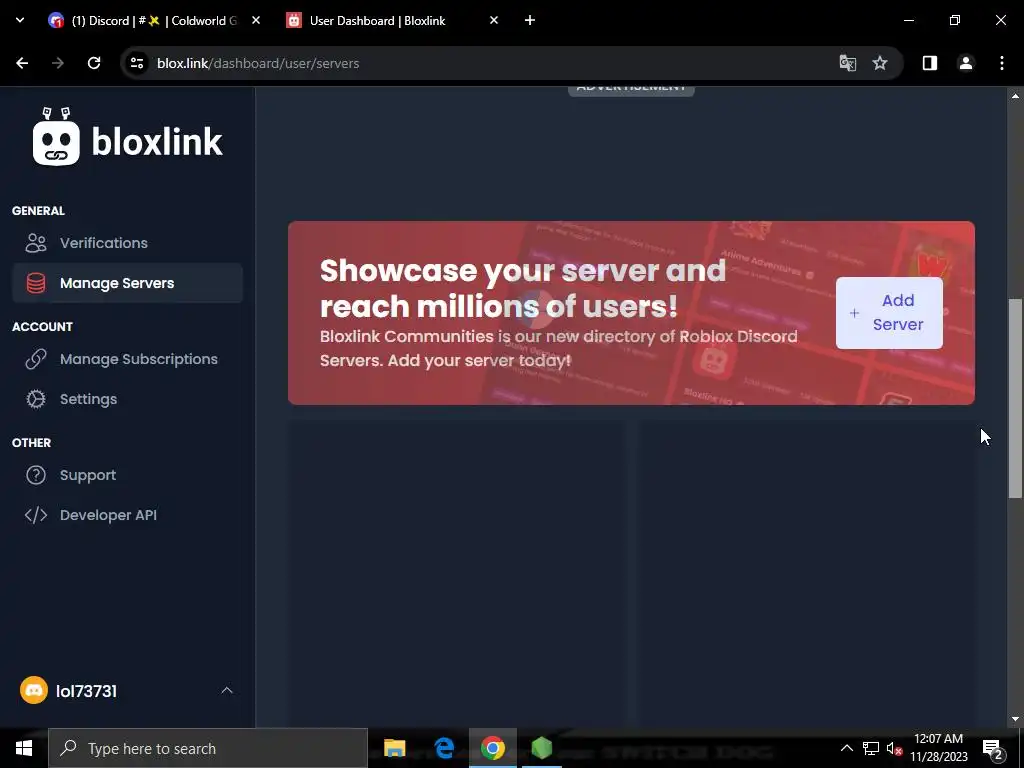Toggle the browser side panel
Viewport: 1024px width, 768px height.
tap(930, 63)
